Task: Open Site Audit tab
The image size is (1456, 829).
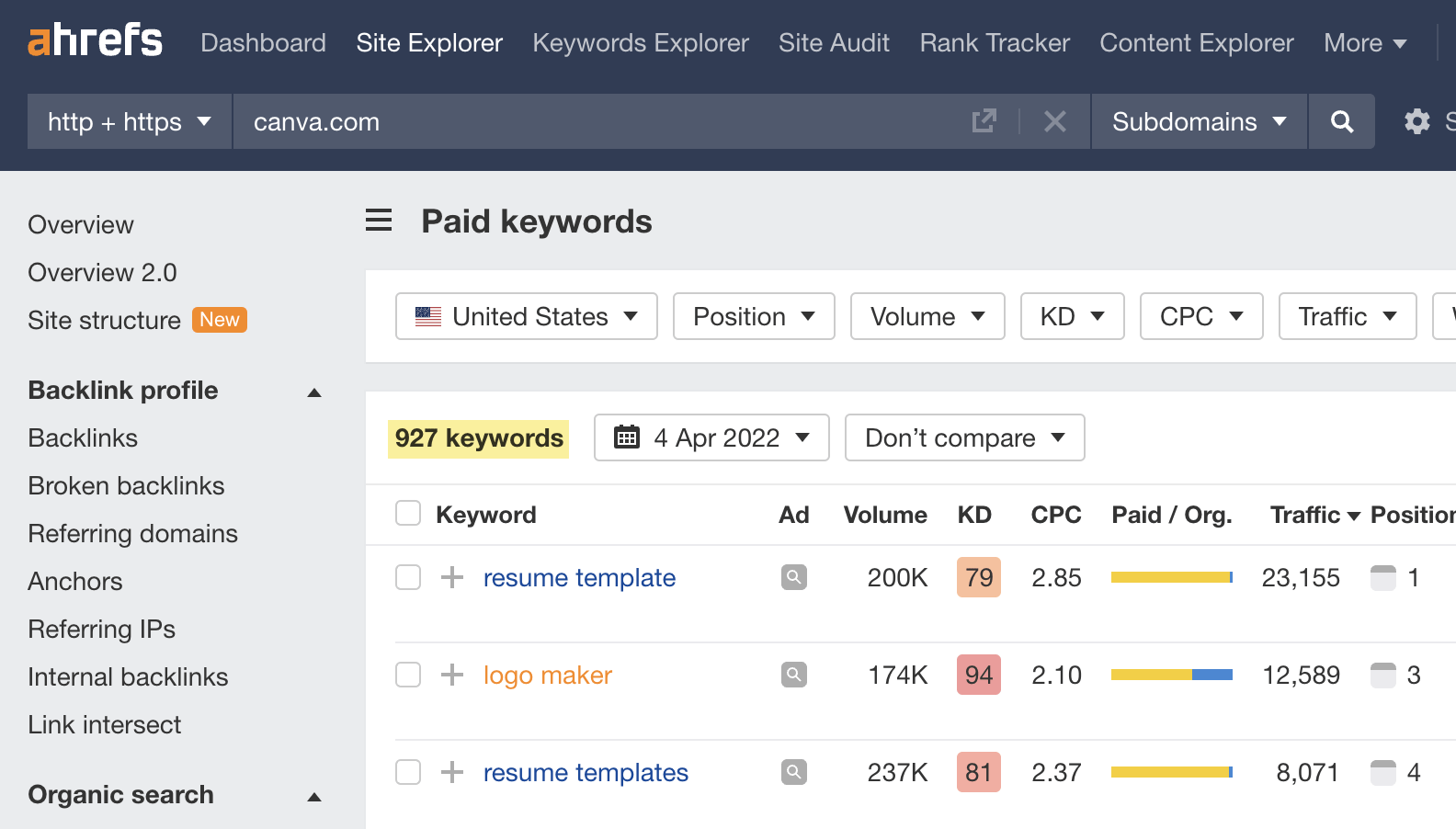Action: click(x=834, y=42)
